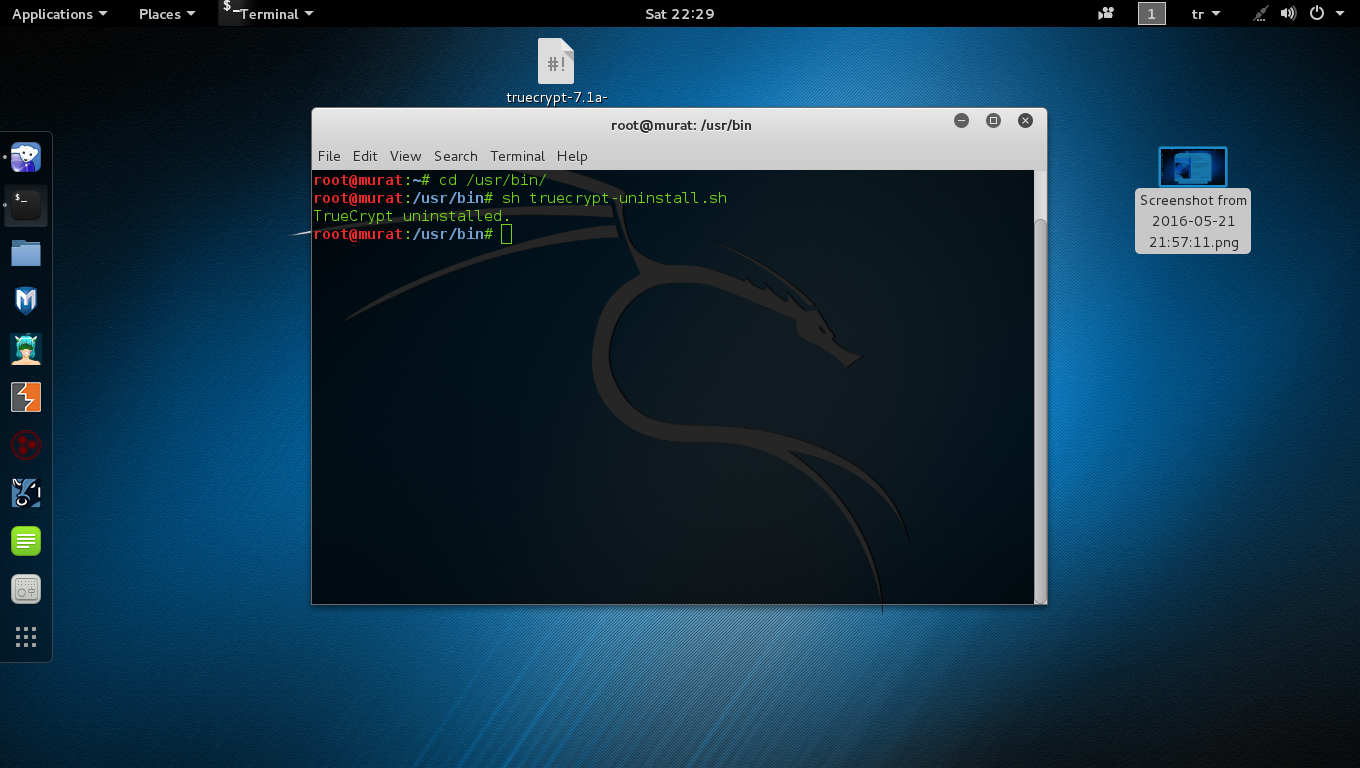
Task: Click the clock showing Sat 22:29
Action: (x=680, y=14)
